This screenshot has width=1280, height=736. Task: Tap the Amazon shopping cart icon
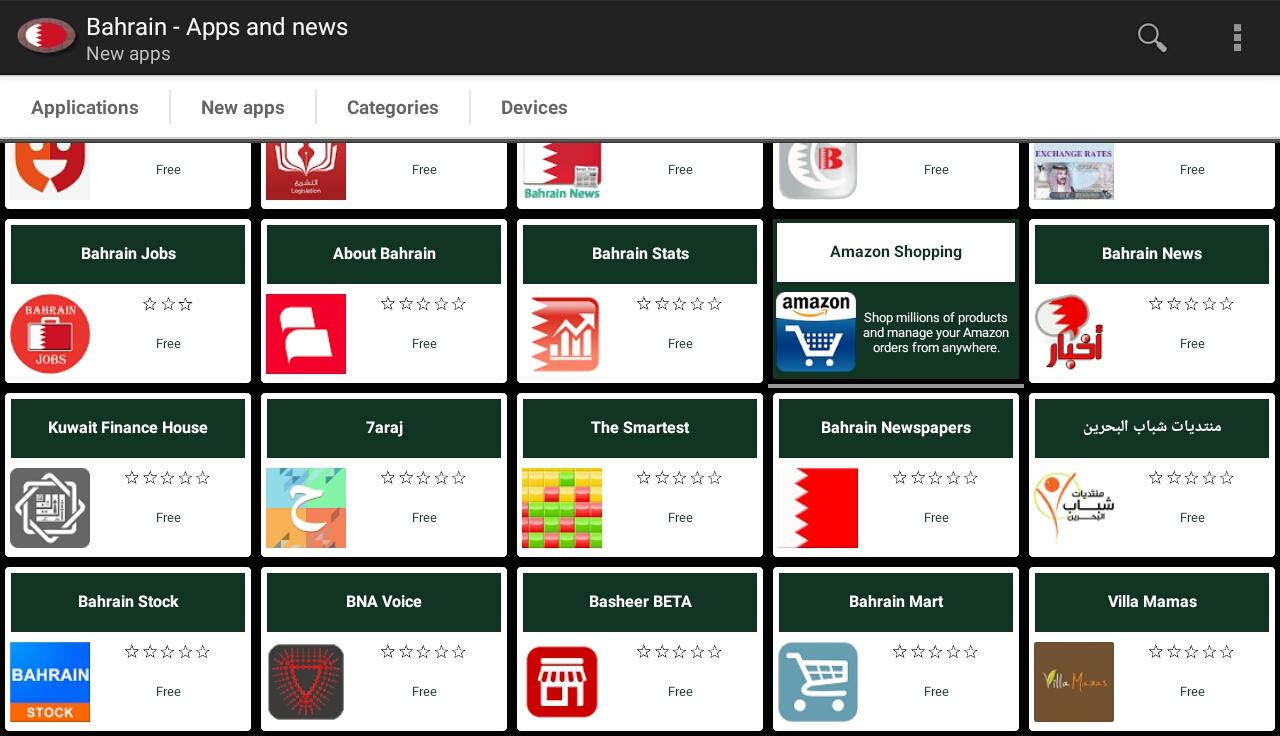tap(816, 332)
